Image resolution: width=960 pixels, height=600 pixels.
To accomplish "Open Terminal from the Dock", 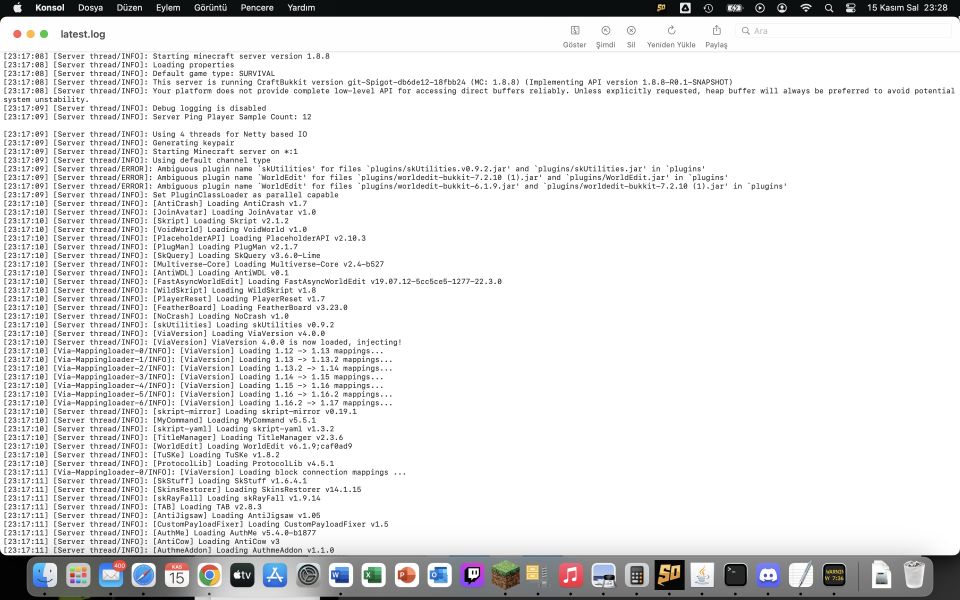I will coord(735,576).
